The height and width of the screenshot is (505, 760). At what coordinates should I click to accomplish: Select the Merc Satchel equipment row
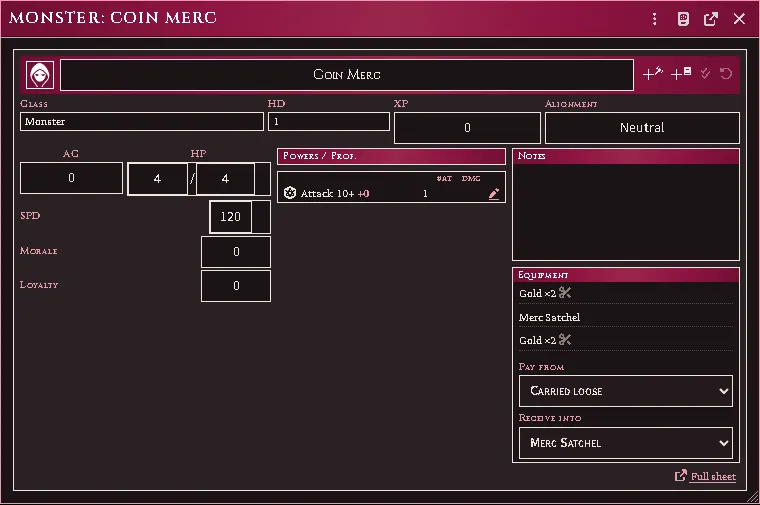[625, 317]
